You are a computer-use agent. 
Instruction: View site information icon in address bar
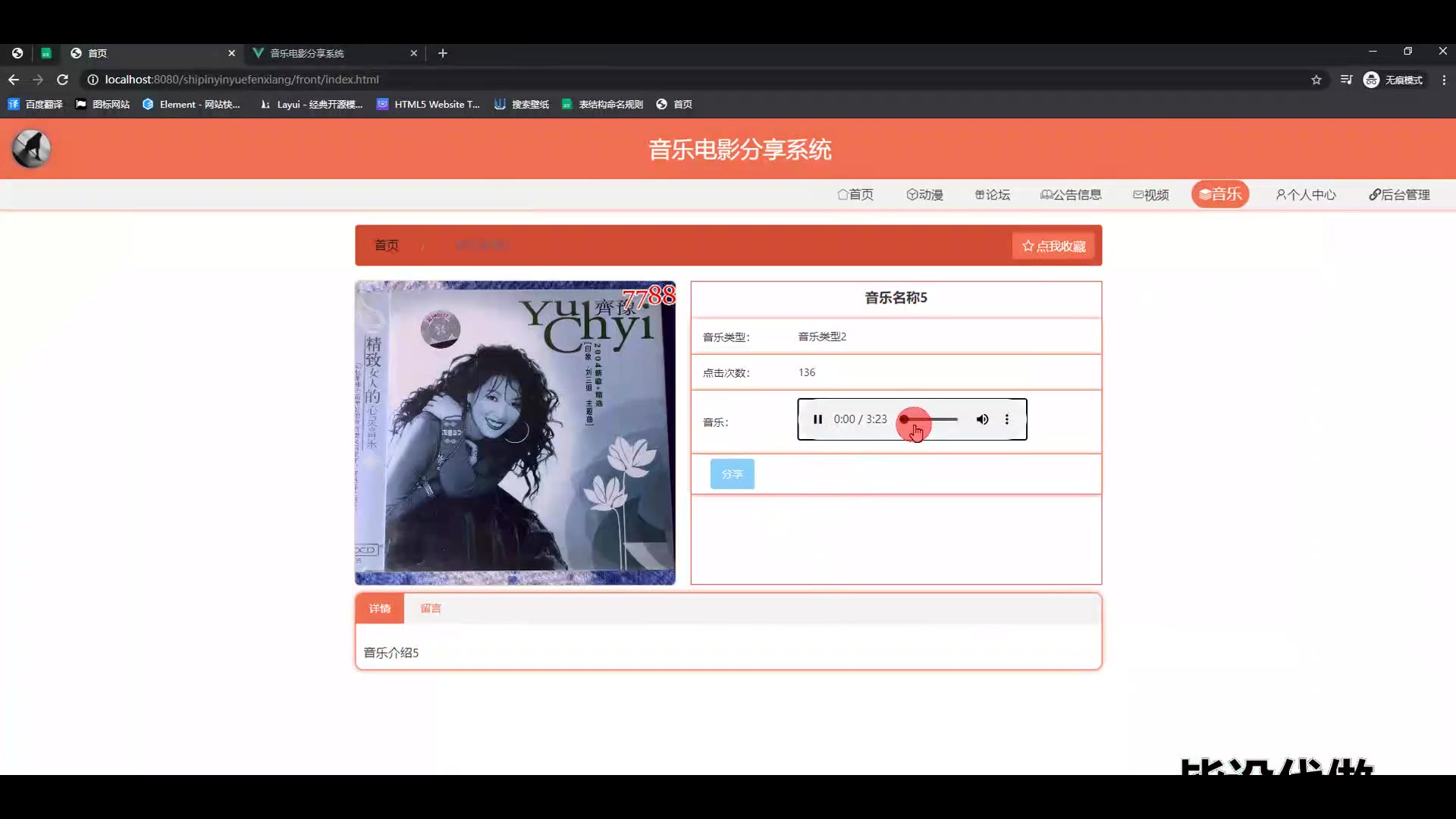pyautogui.click(x=93, y=80)
